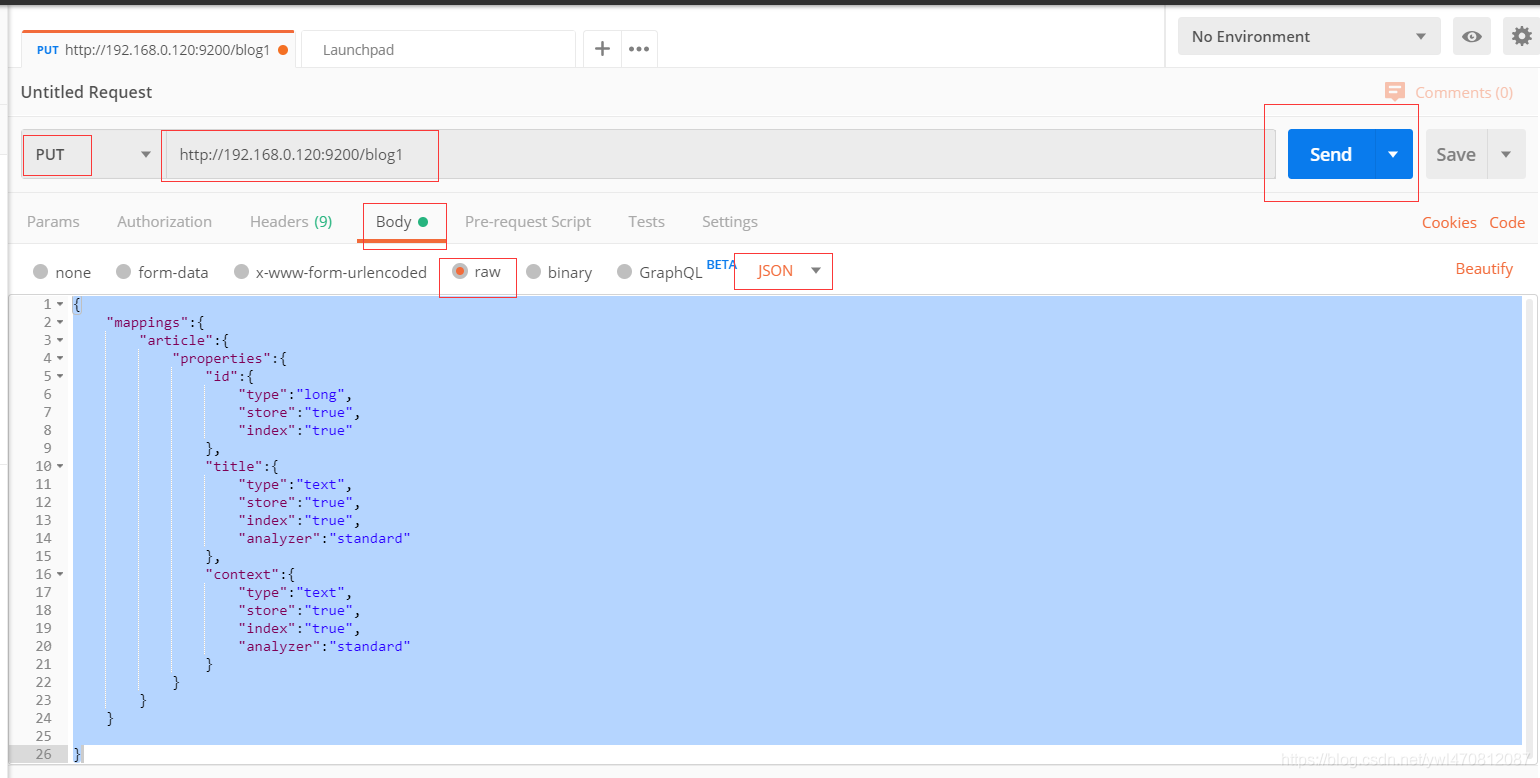Switch to the Launchpad tab
1540x778 pixels.
tap(358, 50)
